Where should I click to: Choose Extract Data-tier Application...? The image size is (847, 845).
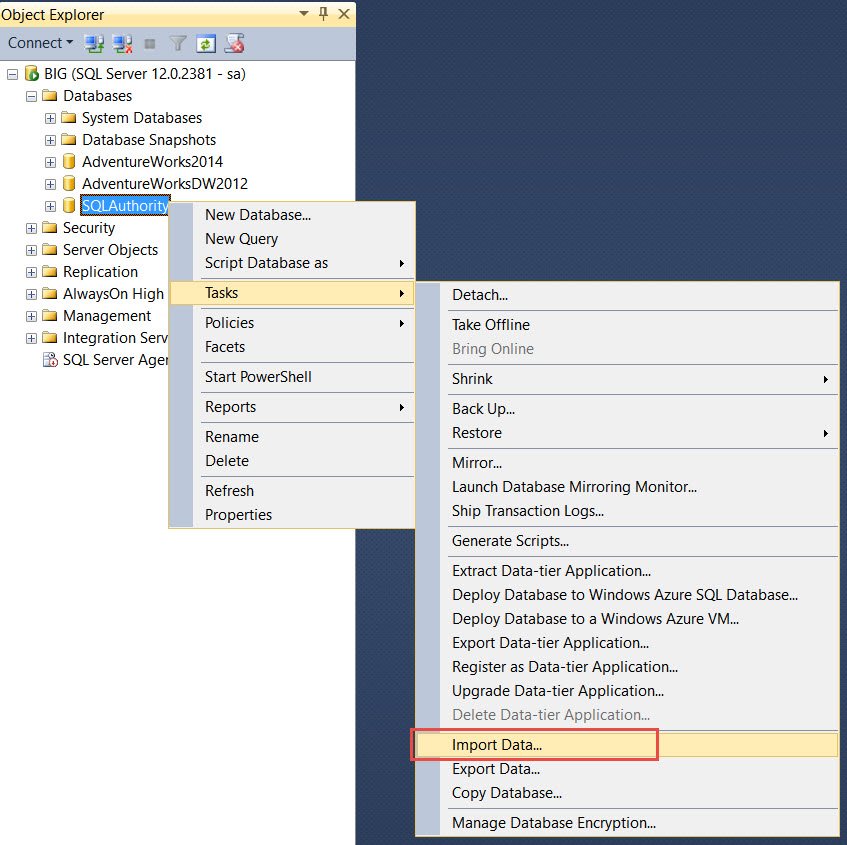(627, 571)
